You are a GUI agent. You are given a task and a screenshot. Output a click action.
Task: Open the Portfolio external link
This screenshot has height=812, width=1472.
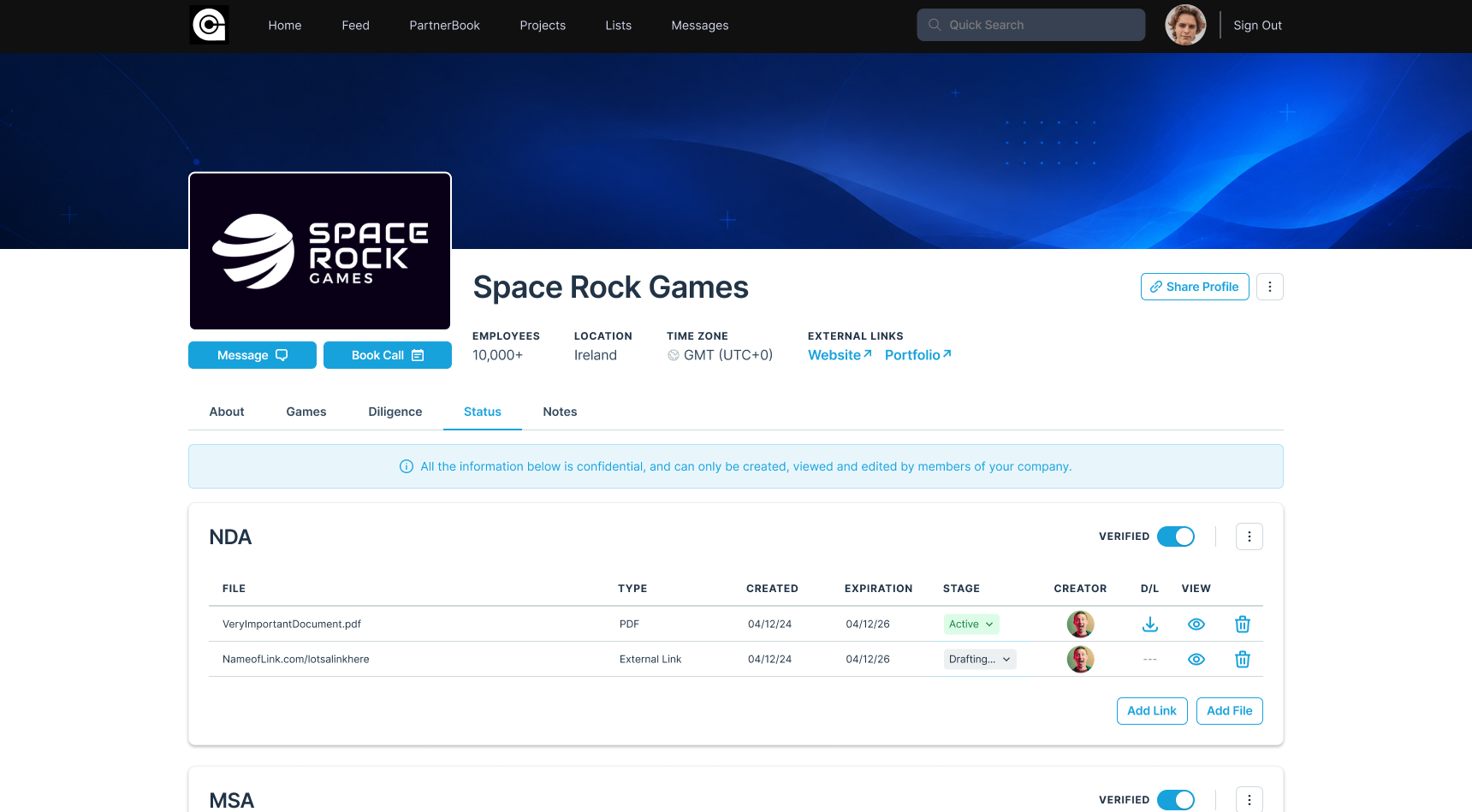click(918, 355)
